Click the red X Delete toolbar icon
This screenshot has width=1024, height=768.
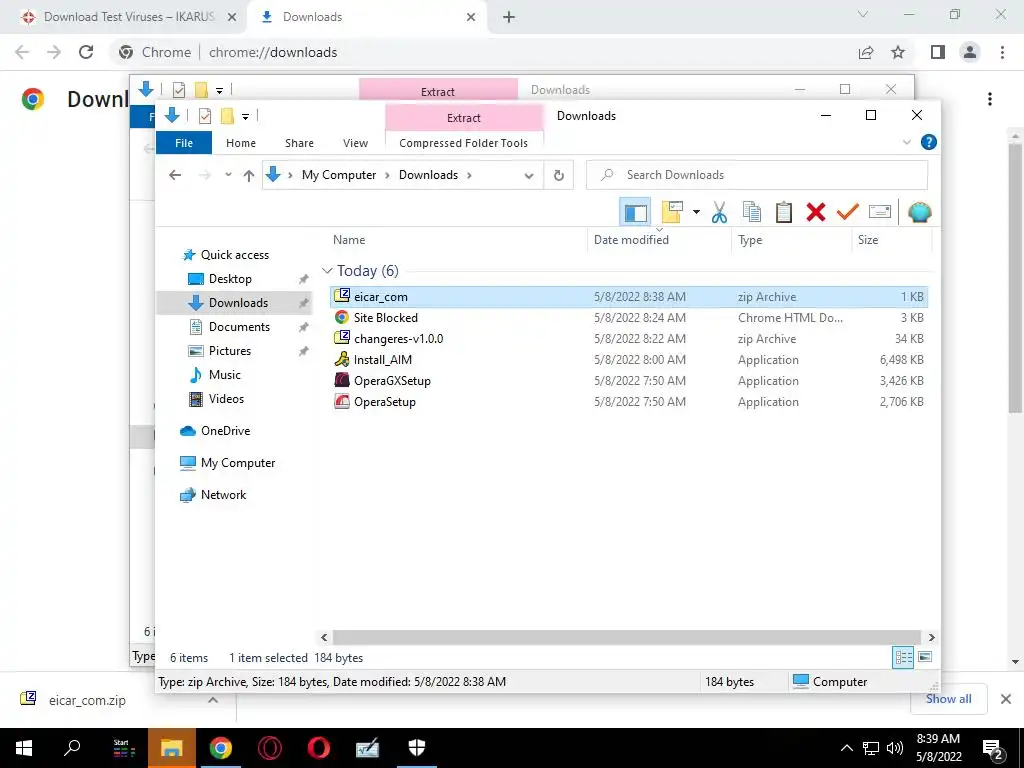[816, 212]
